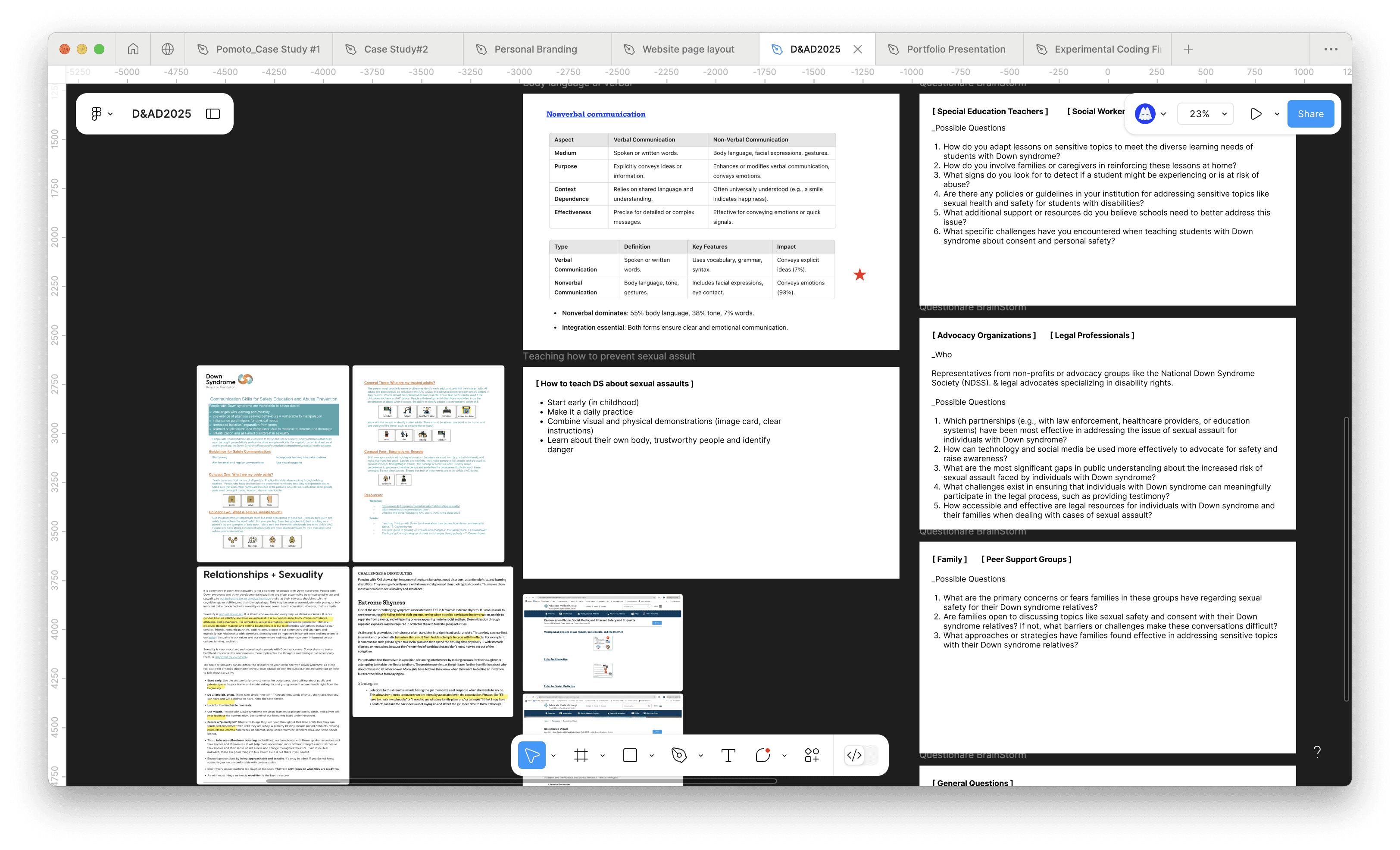1400x850 pixels.
Task: Close the D&AD2025 tab
Action: click(858, 50)
